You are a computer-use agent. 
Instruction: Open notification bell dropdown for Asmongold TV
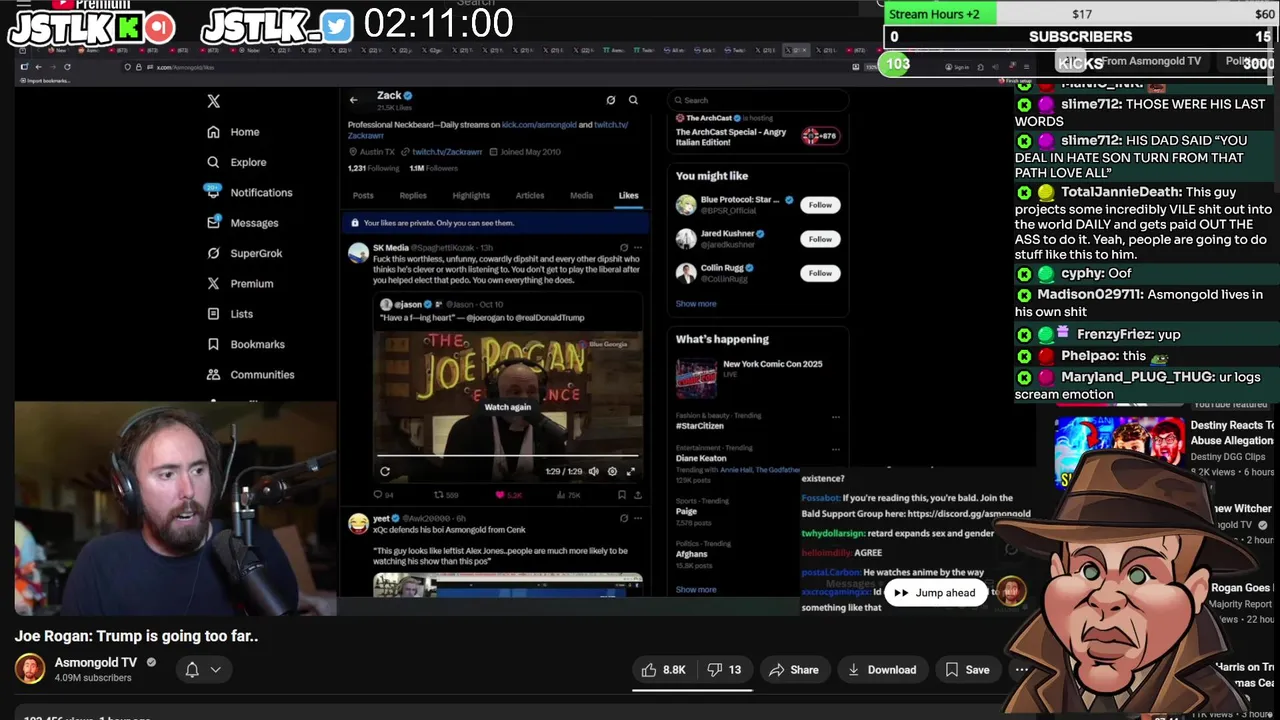pyautogui.click(x=203, y=670)
